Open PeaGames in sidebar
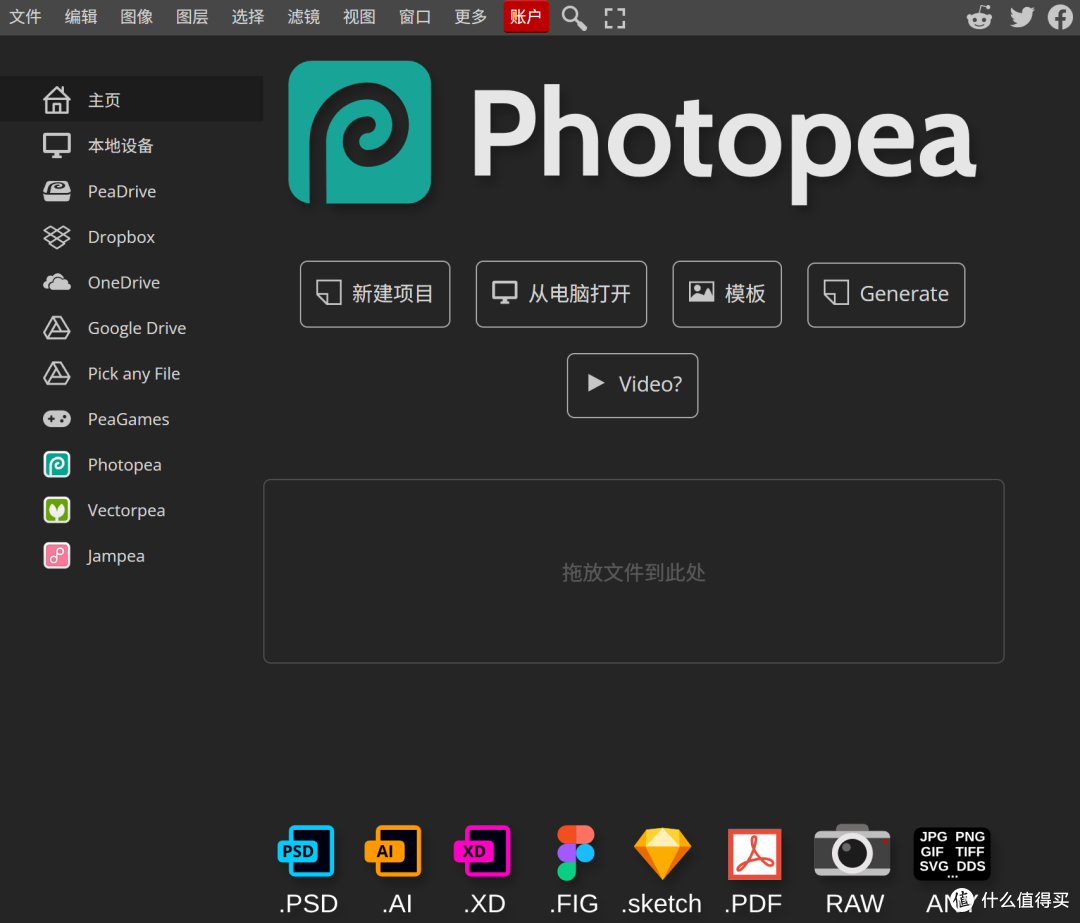Image resolution: width=1080 pixels, height=923 pixels. (132, 419)
